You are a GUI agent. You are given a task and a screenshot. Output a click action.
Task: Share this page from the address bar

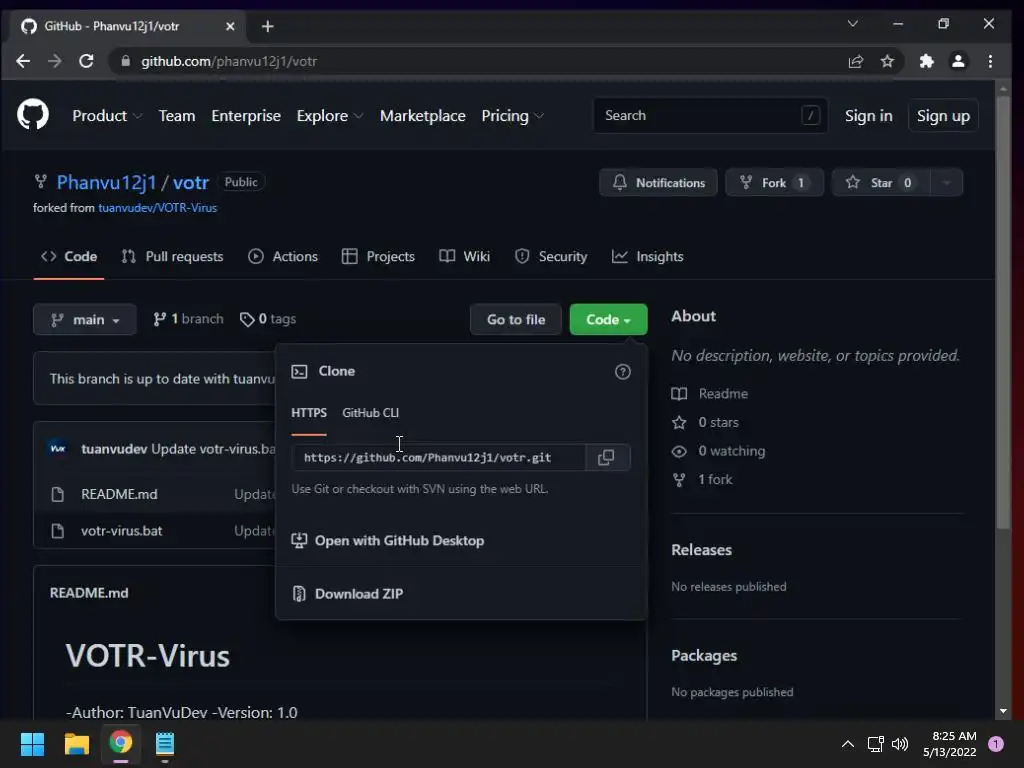[856, 61]
